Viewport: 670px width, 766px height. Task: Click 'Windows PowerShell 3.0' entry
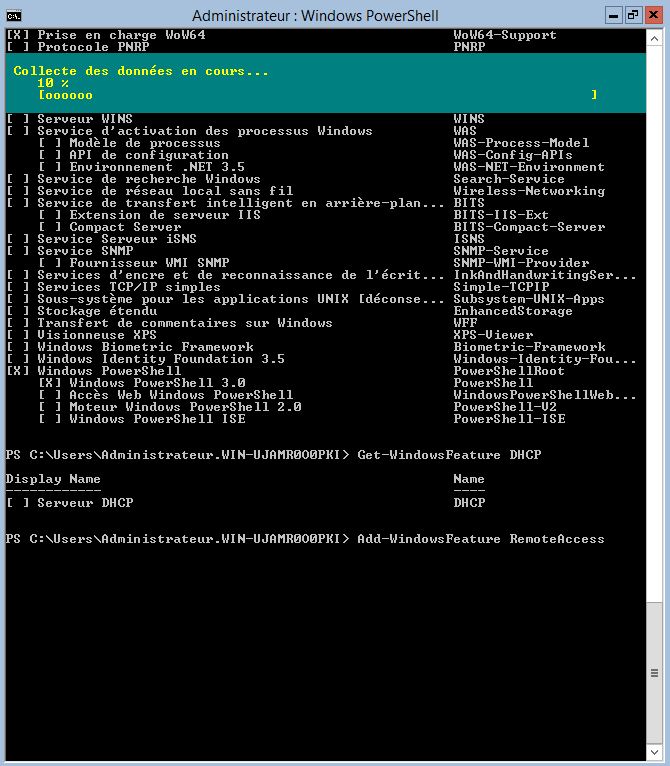tap(157, 383)
